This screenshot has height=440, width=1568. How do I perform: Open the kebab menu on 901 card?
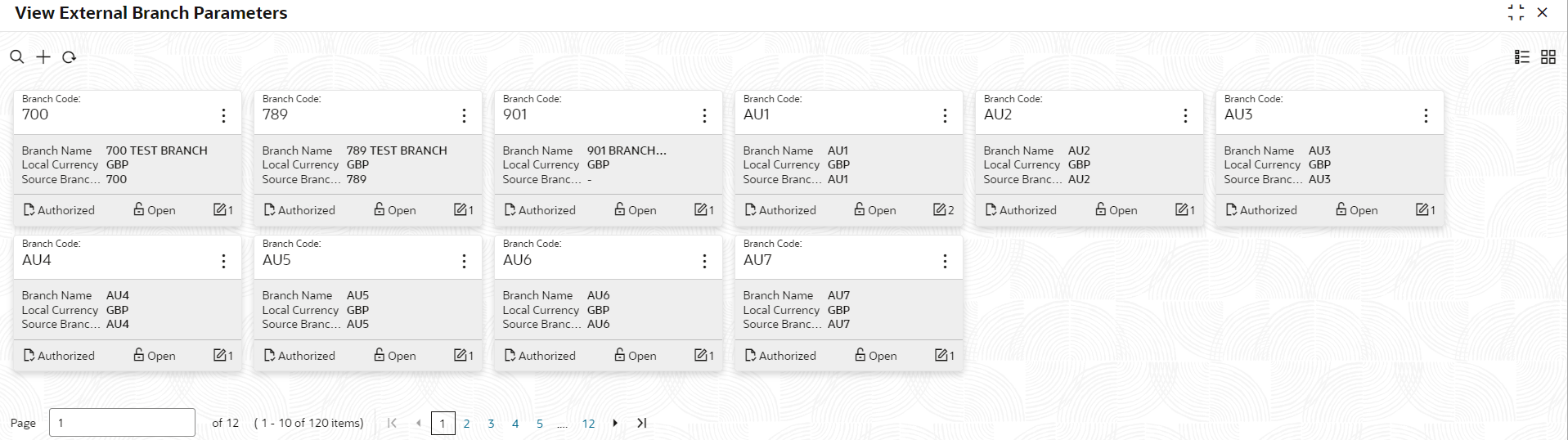point(704,116)
